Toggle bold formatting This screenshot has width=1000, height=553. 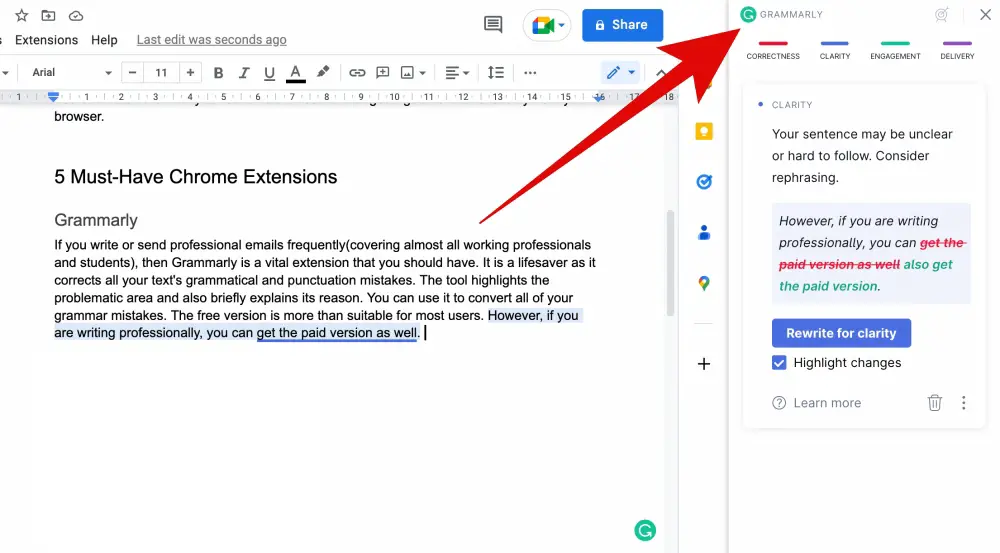[218, 73]
